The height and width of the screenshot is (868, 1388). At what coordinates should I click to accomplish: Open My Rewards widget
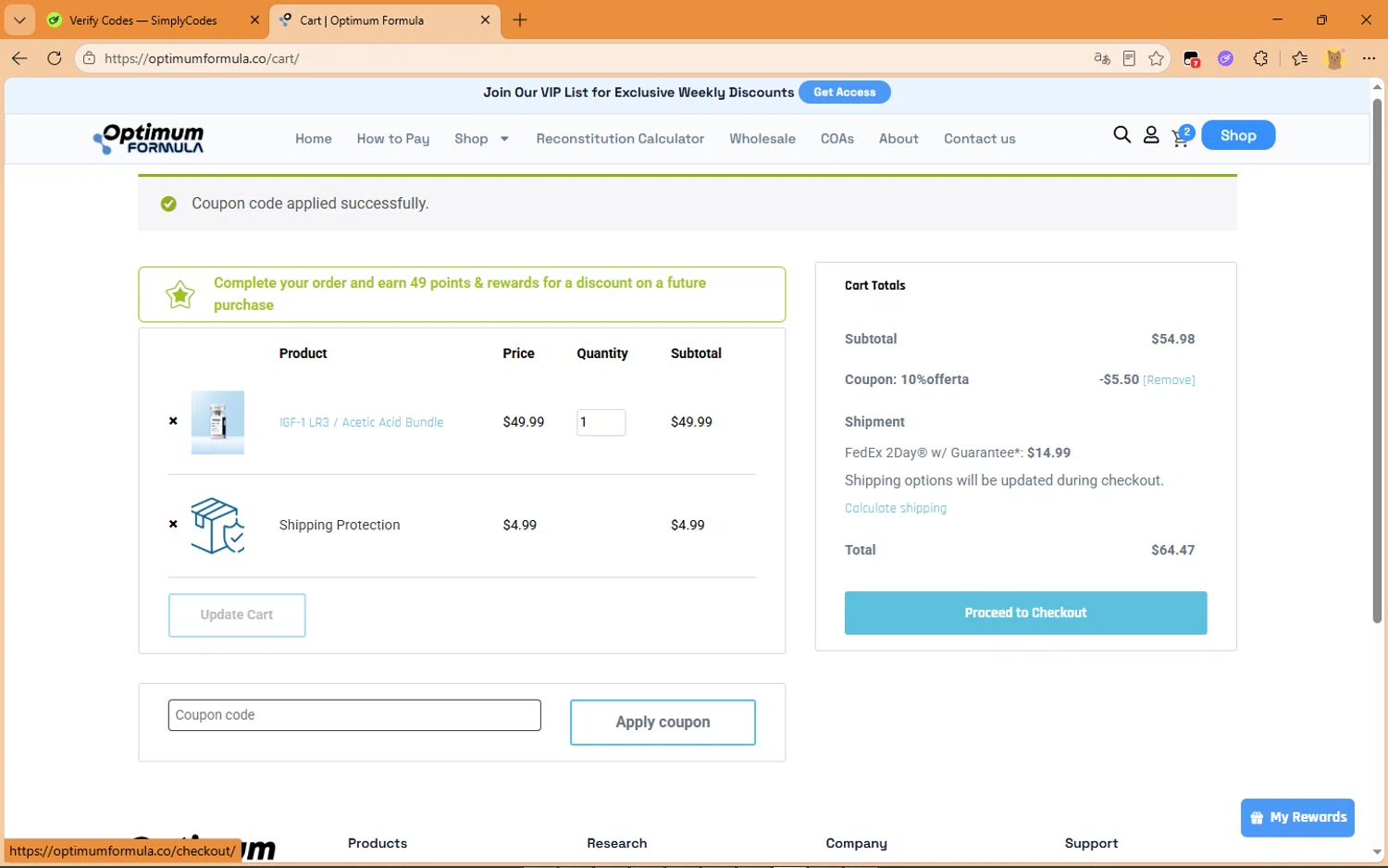(1297, 817)
